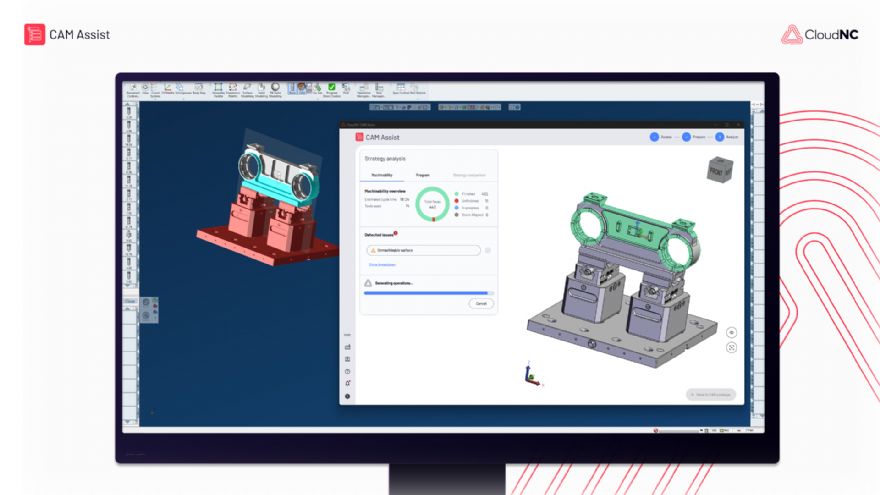Image resolution: width=880 pixels, height=495 pixels.
Task: Open the Program tab in Strategy analysis
Action: point(423,175)
